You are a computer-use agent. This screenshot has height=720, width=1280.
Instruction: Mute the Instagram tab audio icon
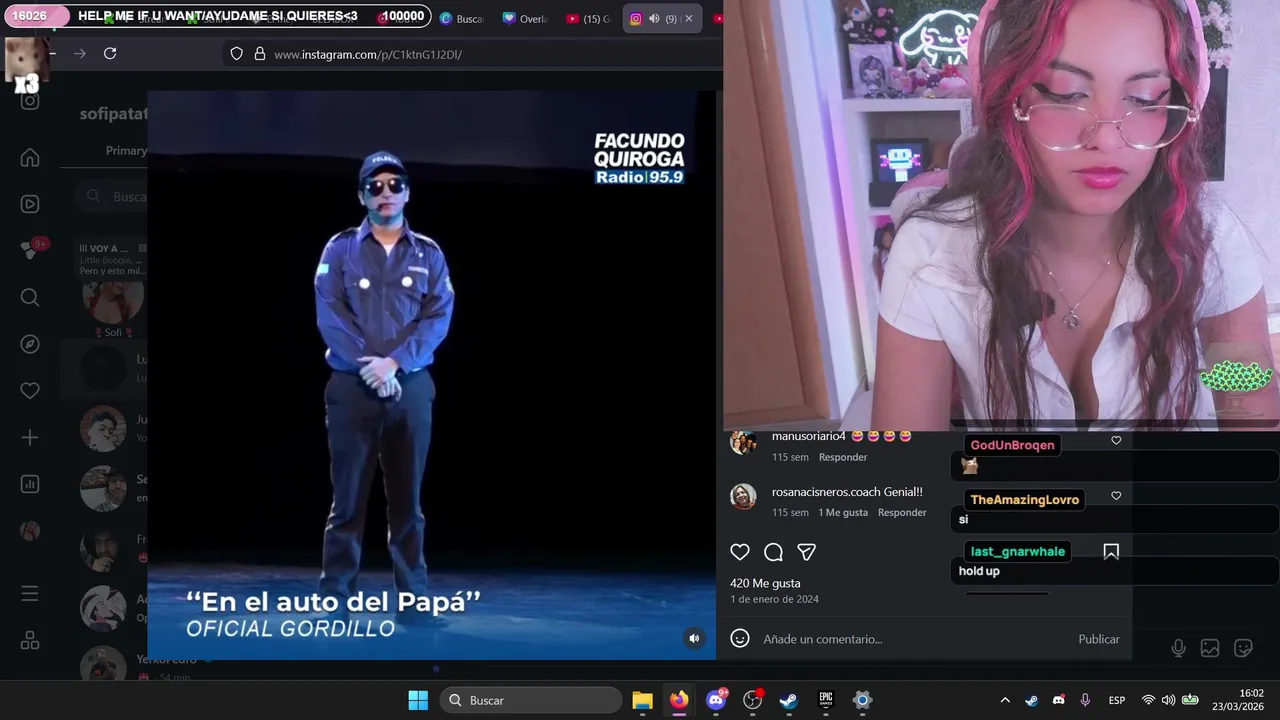(x=654, y=19)
